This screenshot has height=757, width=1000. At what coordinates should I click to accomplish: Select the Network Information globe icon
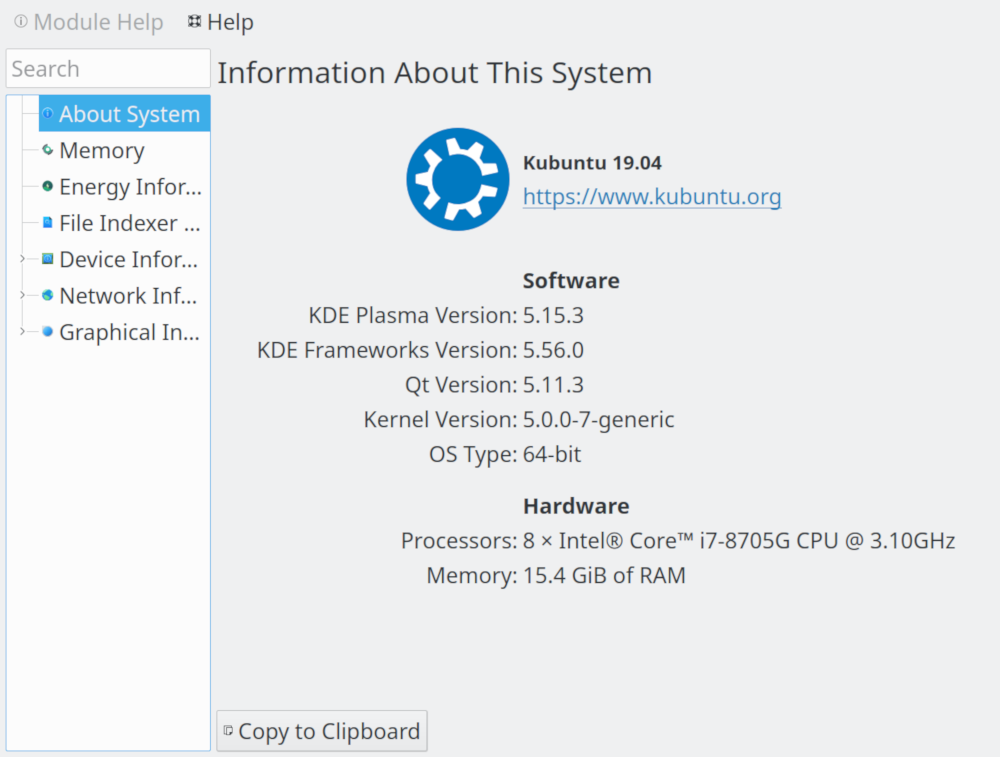tap(48, 296)
